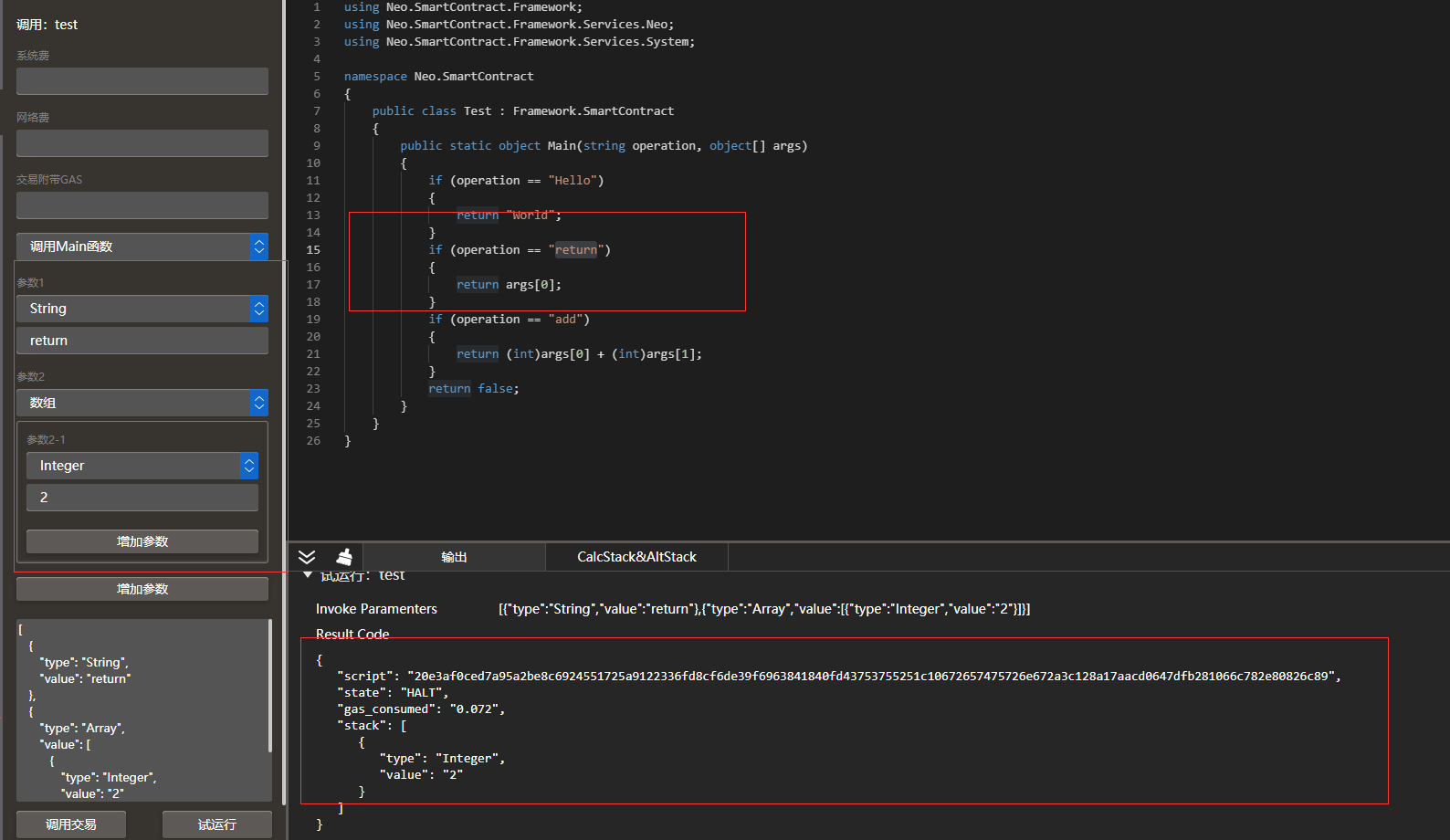Collapse the 试运行: test result entry
Viewport: 1450px width, 840px height.
click(x=308, y=575)
